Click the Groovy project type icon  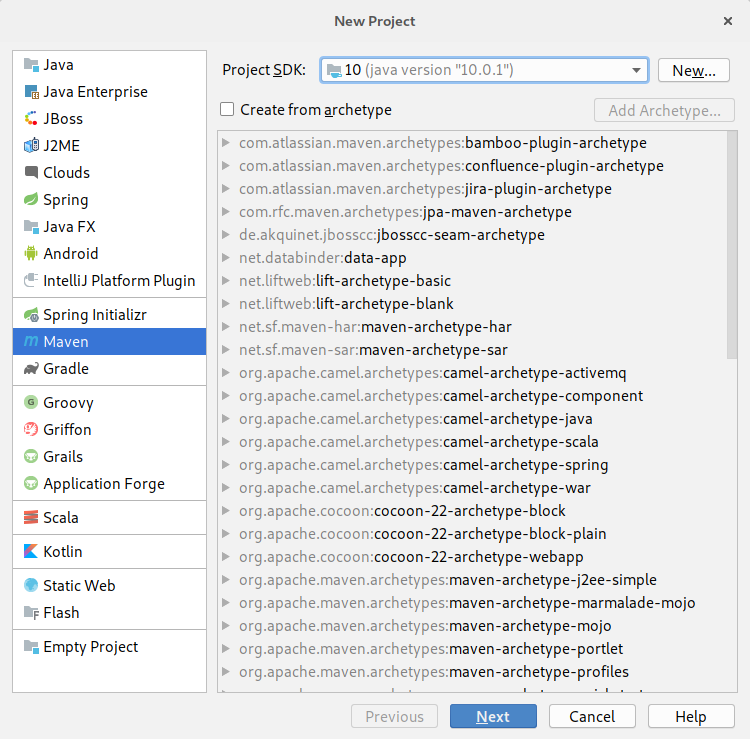[x=30, y=403]
